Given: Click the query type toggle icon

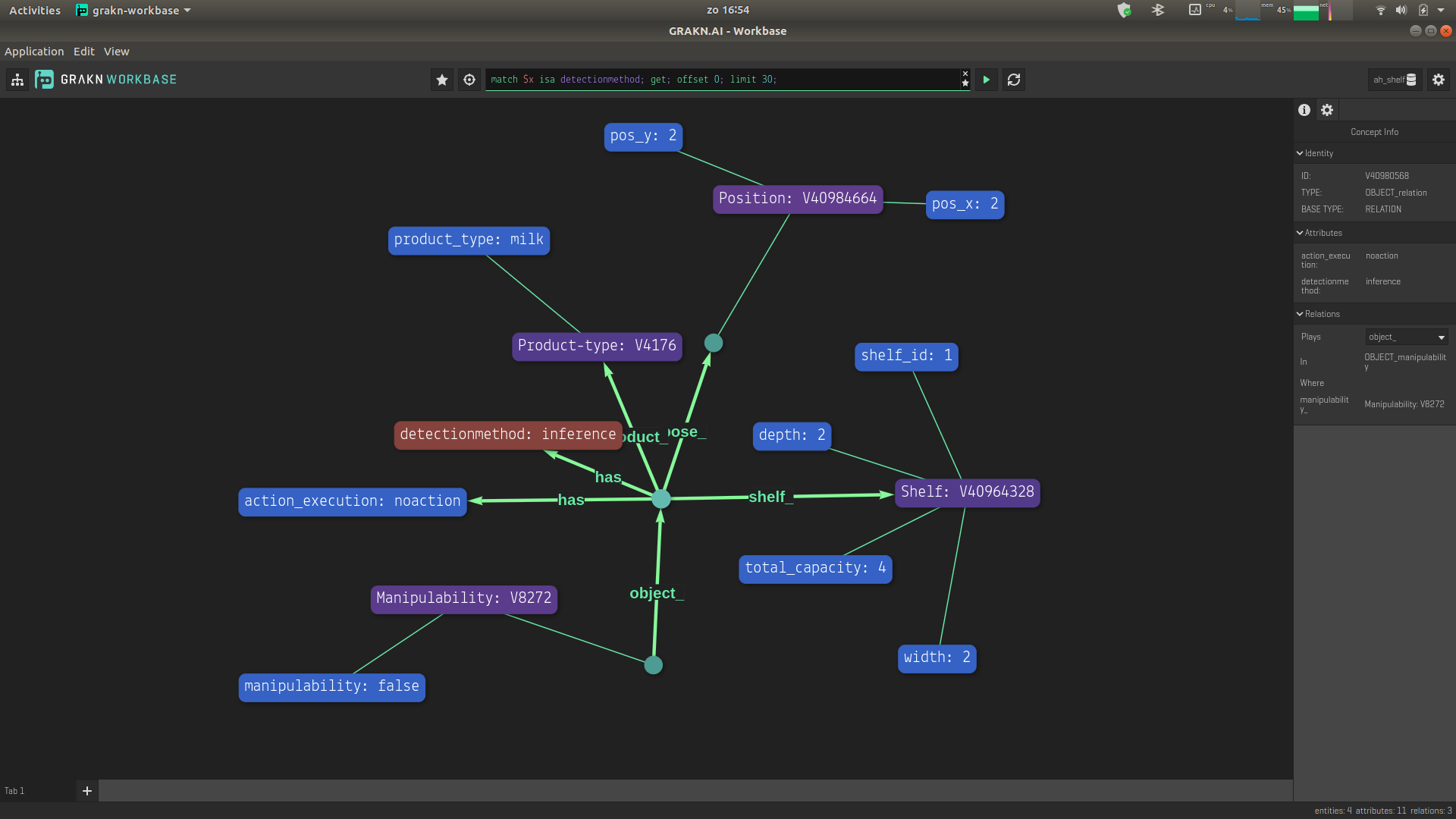Looking at the screenshot, I should (x=468, y=79).
